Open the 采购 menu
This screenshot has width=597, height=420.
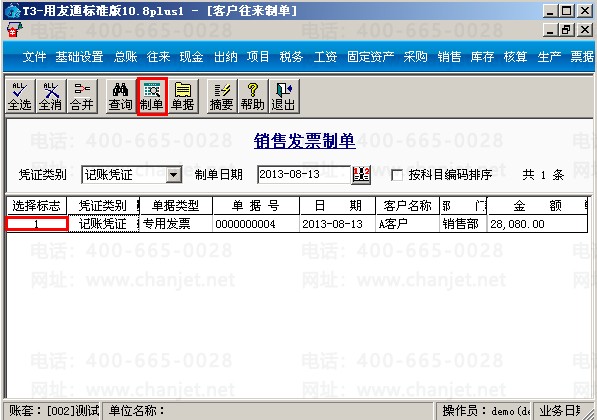pos(415,57)
